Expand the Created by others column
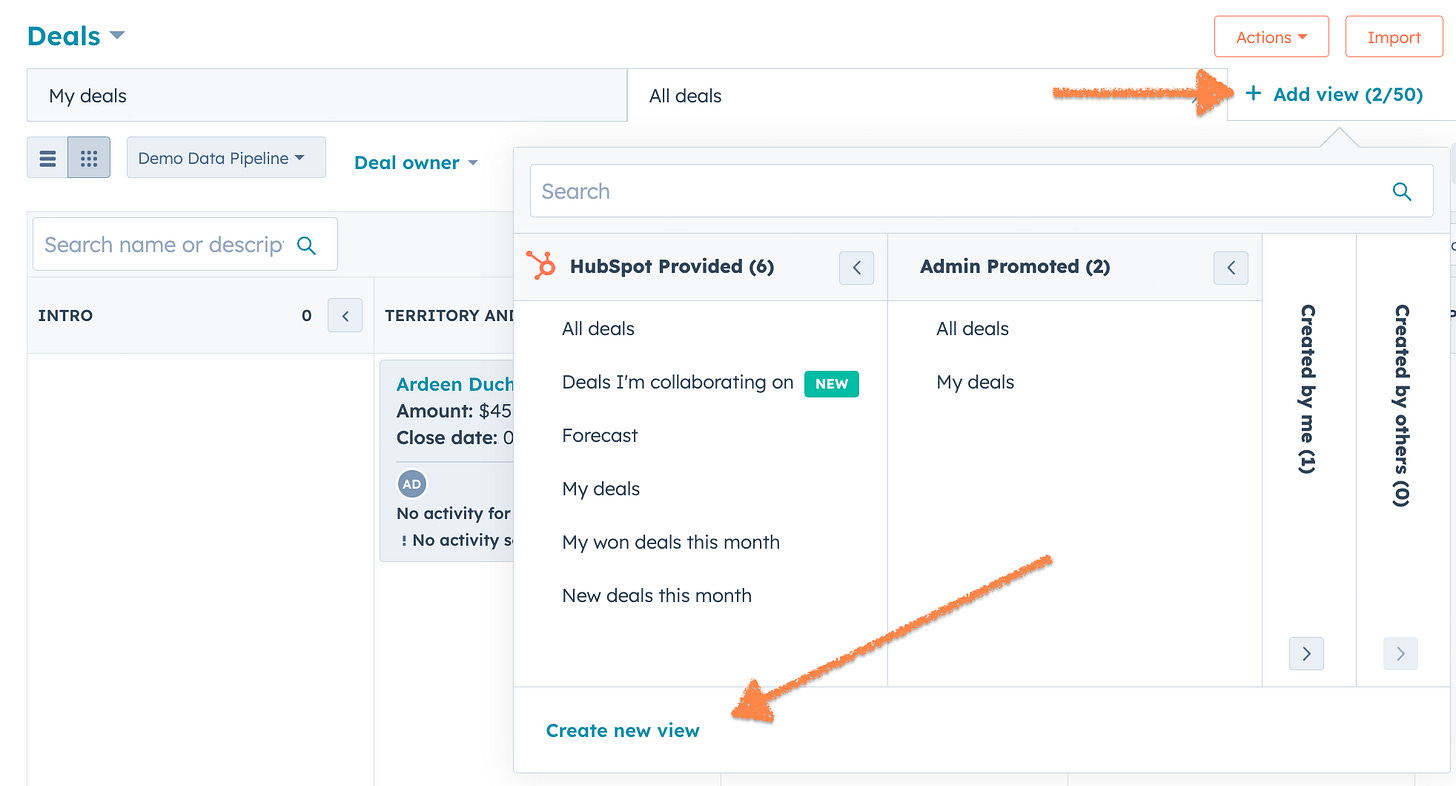This screenshot has width=1456, height=786. 1400,654
